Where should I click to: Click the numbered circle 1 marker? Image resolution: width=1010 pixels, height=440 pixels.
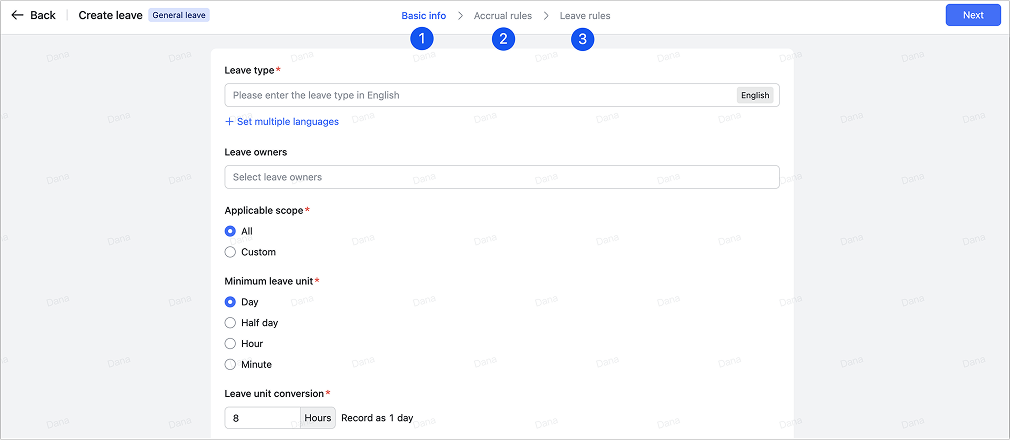click(x=421, y=39)
